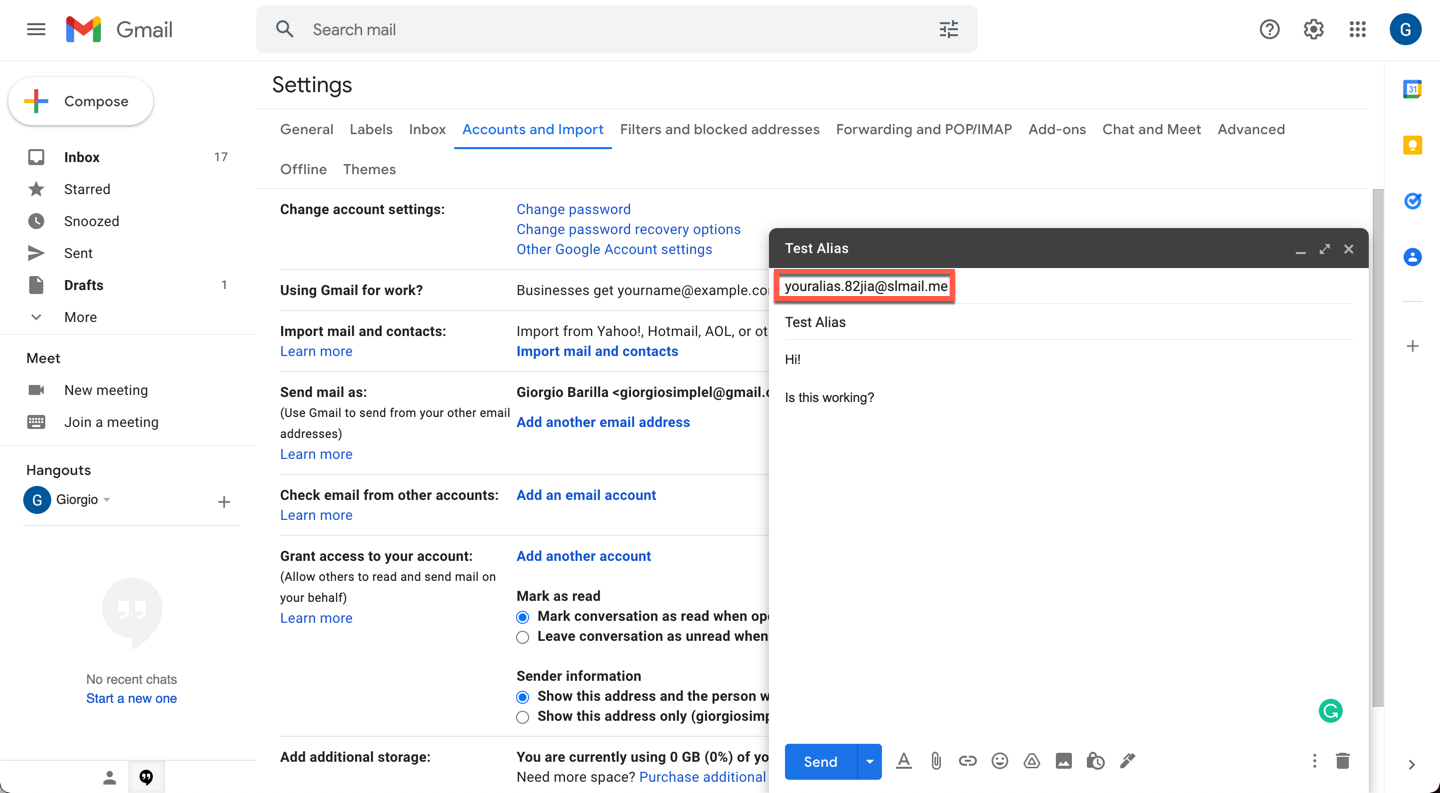This screenshot has height=793, width=1440.
Task: Insert files using the Drive icon
Action: tap(1031, 761)
